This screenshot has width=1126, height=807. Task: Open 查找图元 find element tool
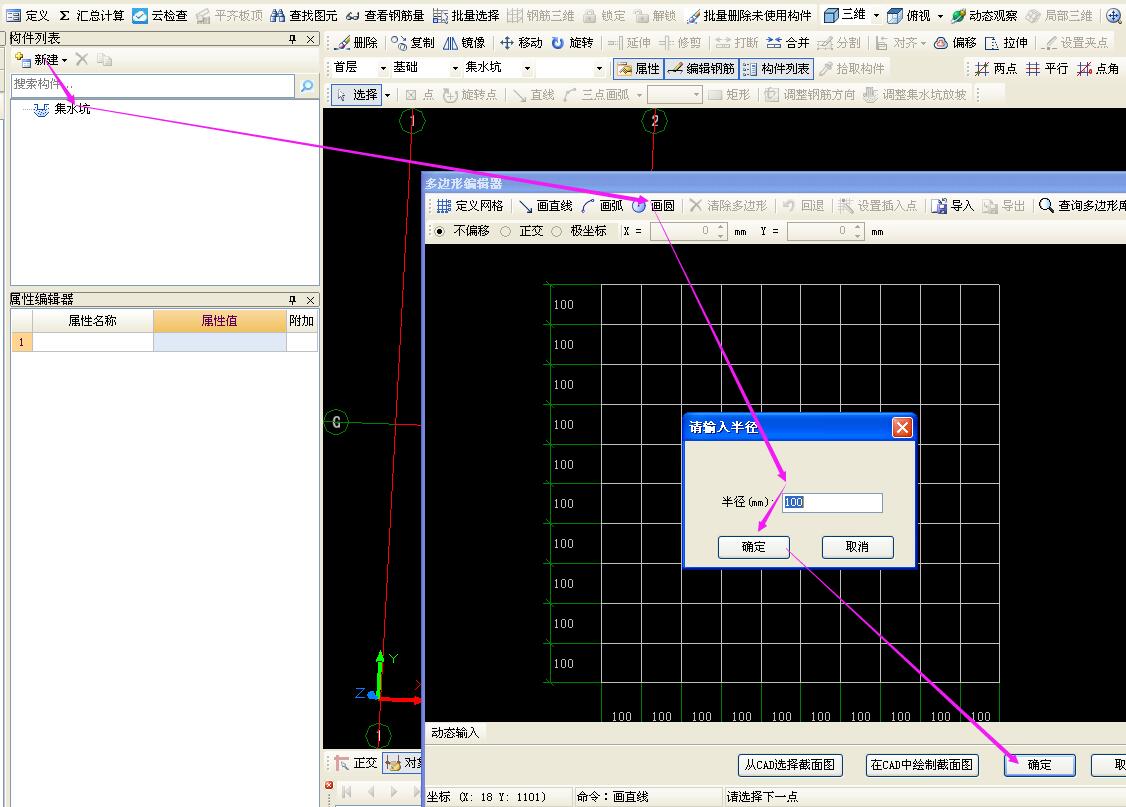304,15
